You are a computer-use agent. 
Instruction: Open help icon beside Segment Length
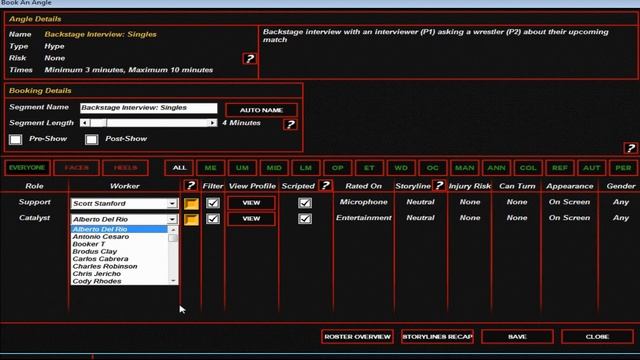point(290,124)
